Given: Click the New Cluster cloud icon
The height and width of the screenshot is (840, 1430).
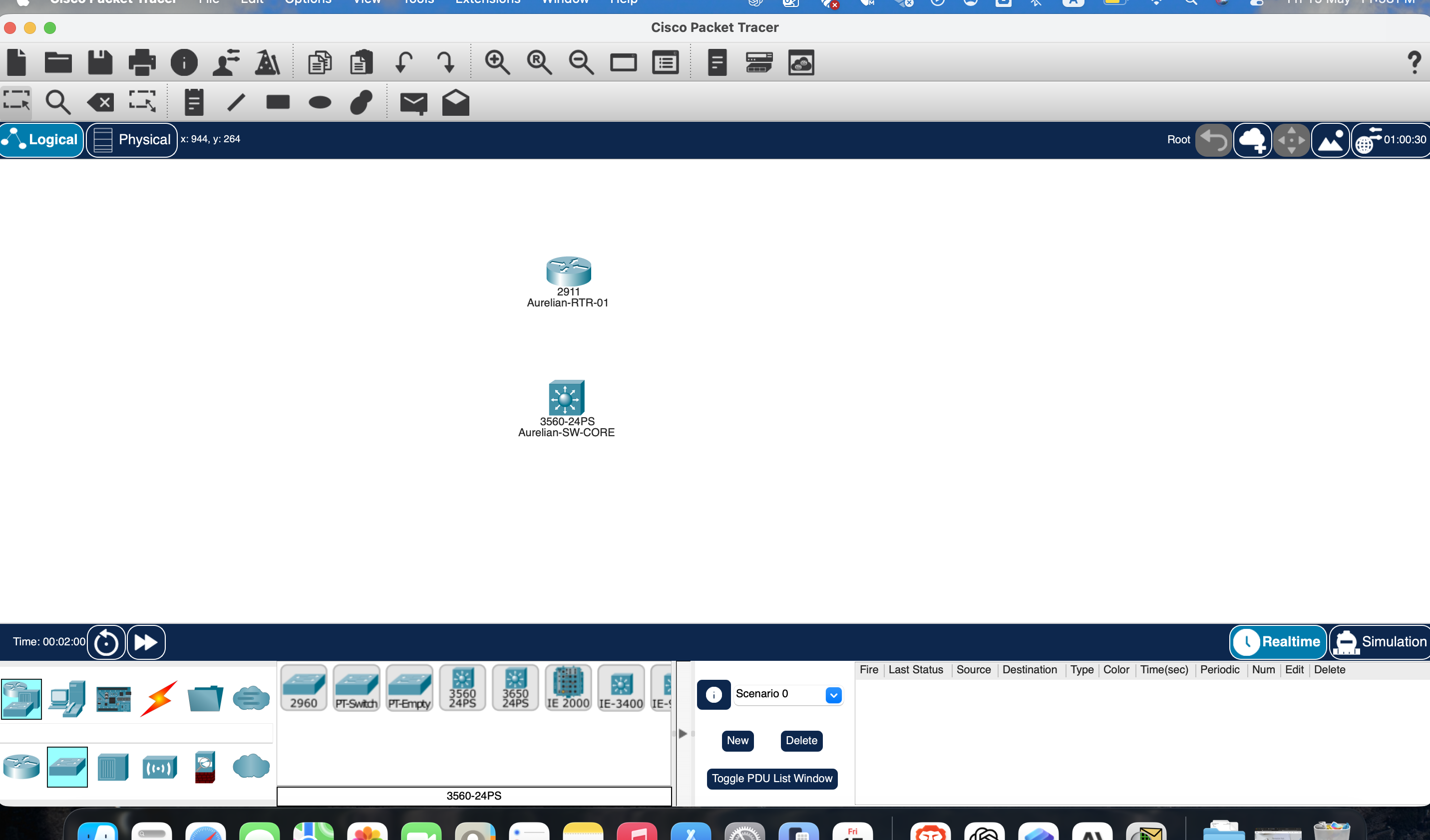Looking at the screenshot, I should 1252,140.
